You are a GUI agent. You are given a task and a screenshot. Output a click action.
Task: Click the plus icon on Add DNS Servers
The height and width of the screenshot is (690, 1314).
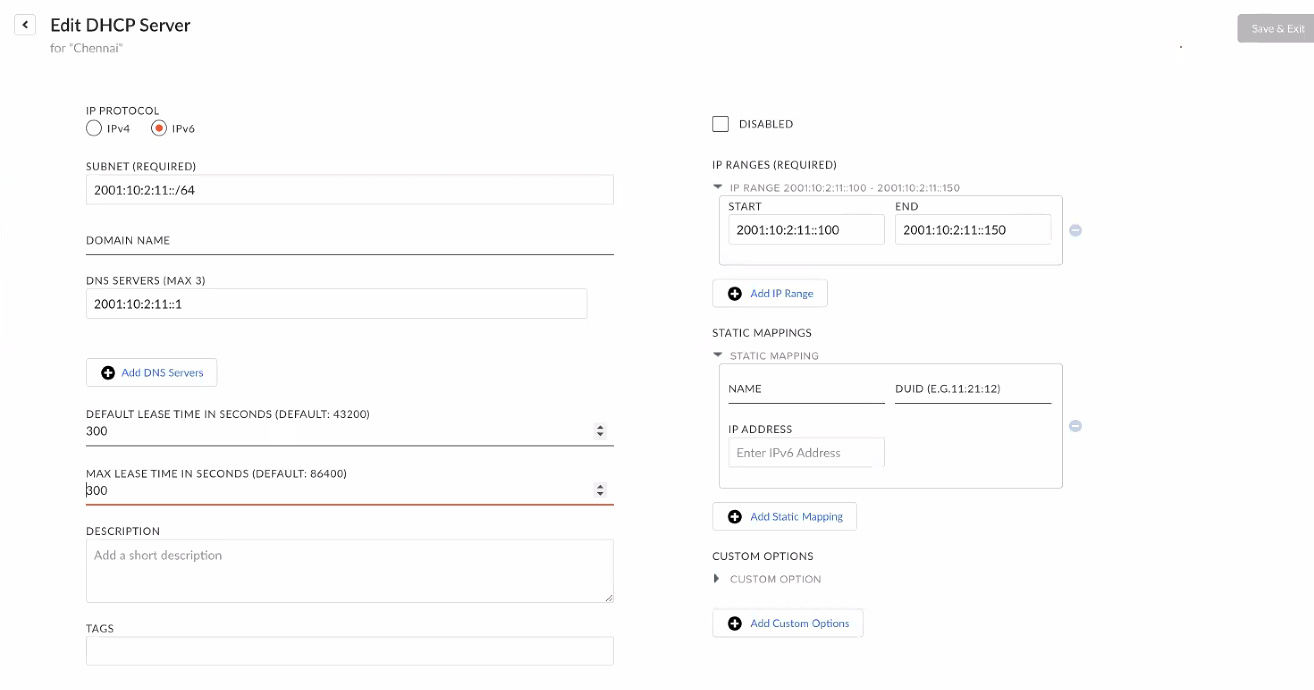(x=108, y=373)
